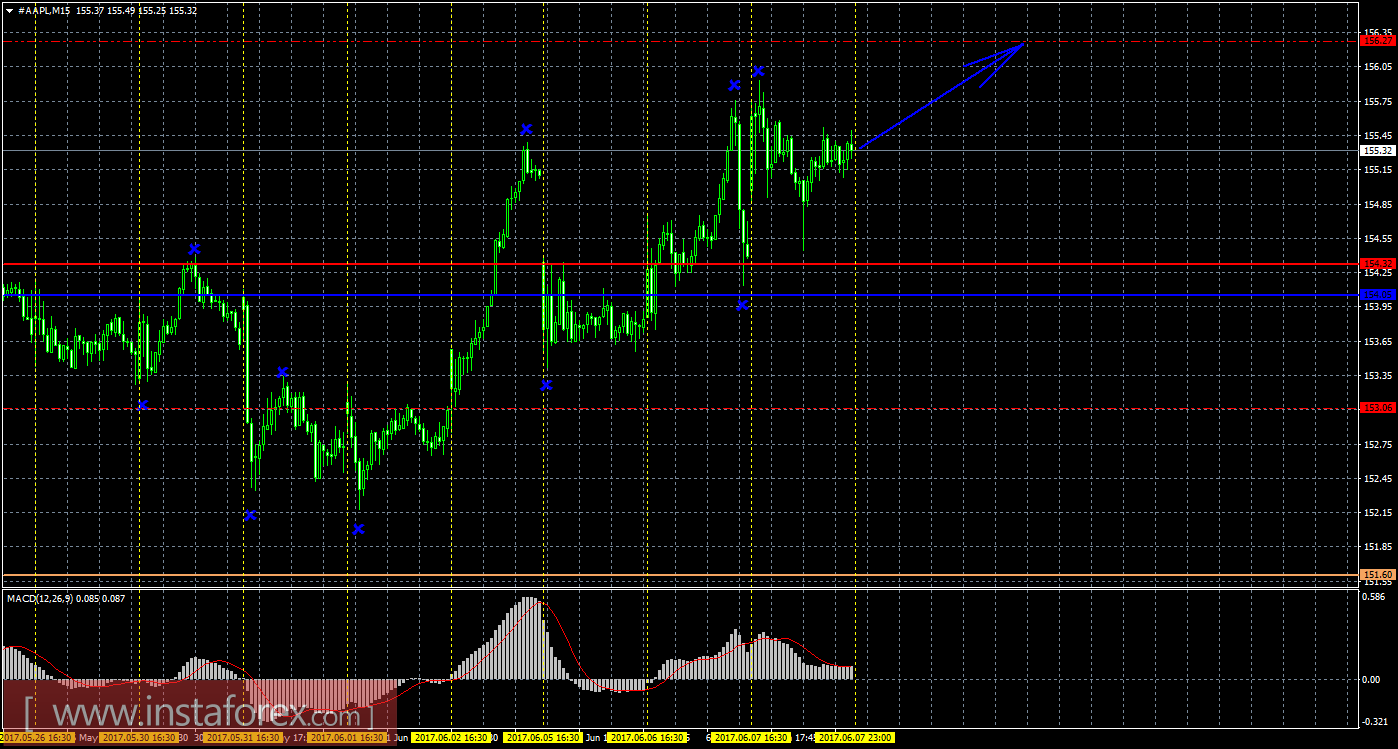Select the 2017.06.06 16:30 time marker
The height and width of the screenshot is (749, 1398).
(647, 738)
